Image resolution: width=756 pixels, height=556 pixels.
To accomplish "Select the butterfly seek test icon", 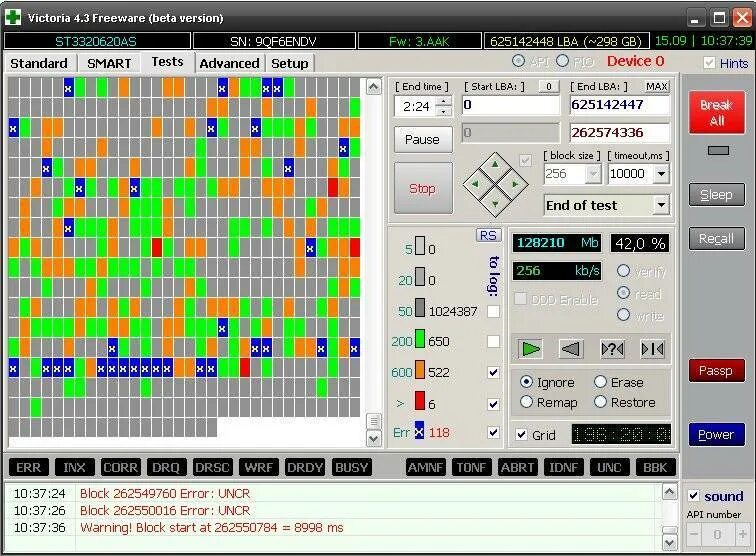I will click(x=652, y=349).
